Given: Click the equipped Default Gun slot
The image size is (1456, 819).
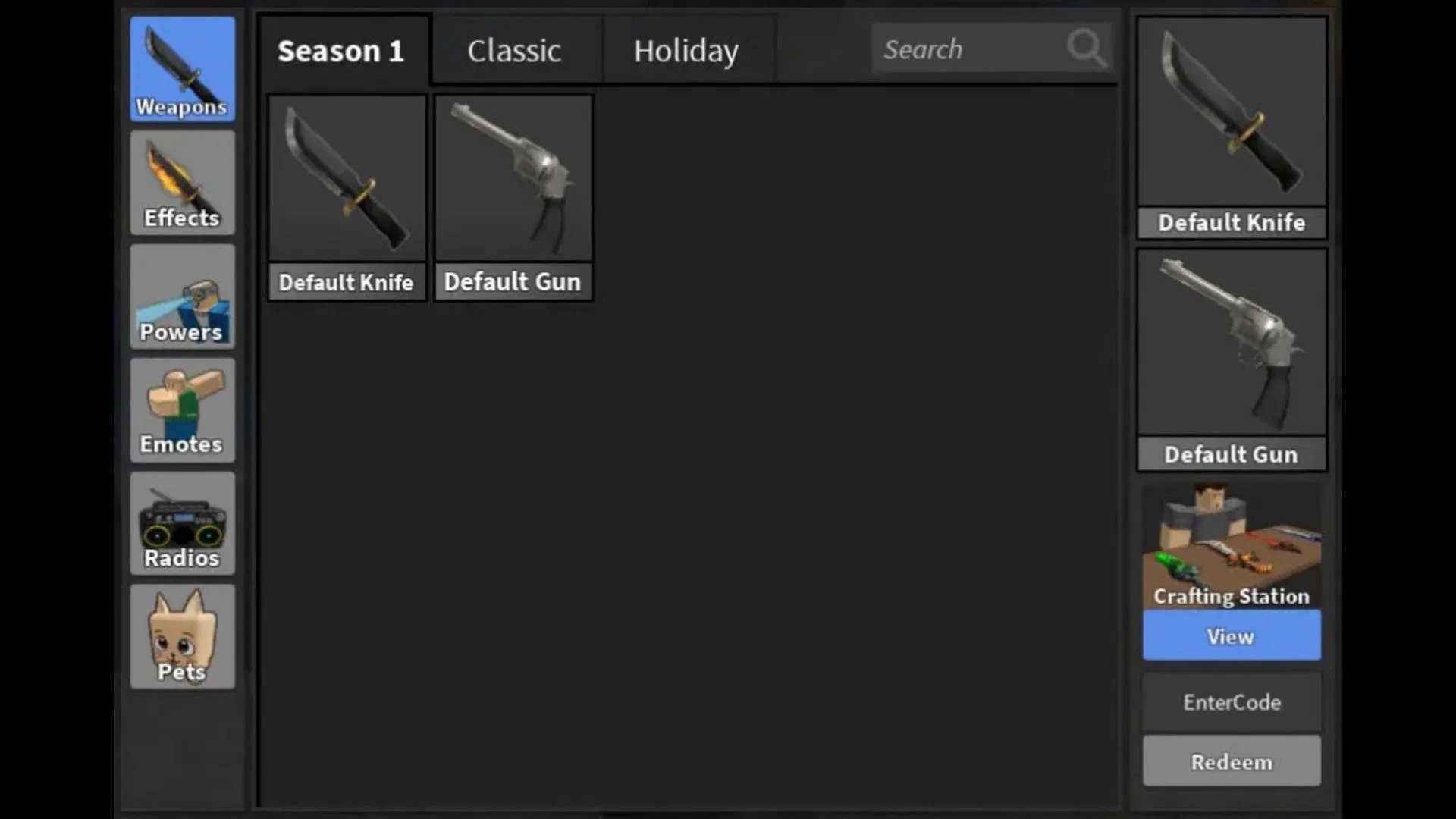Looking at the screenshot, I should (x=1232, y=360).
